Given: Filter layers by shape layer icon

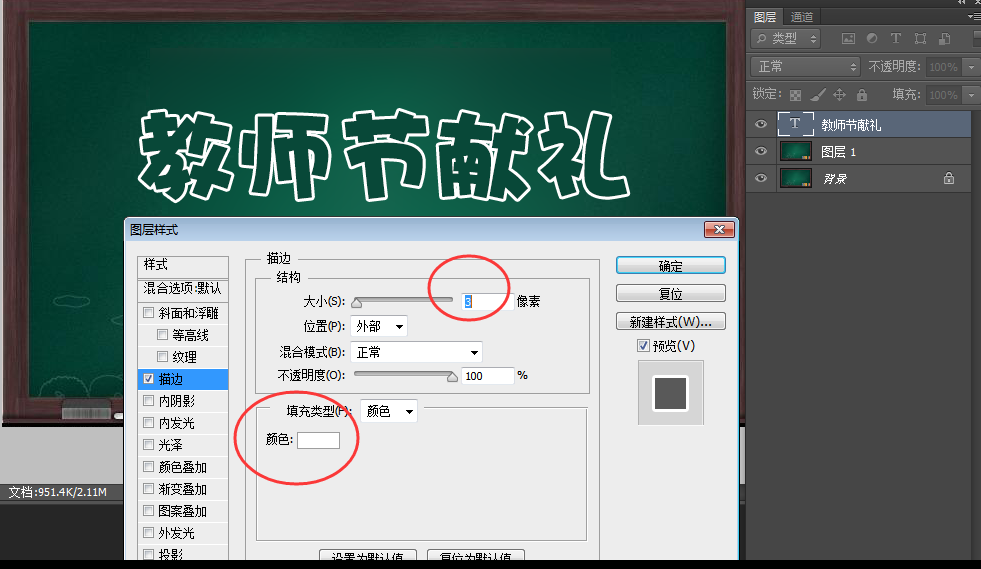Looking at the screenshot, I should click(920, 39).
